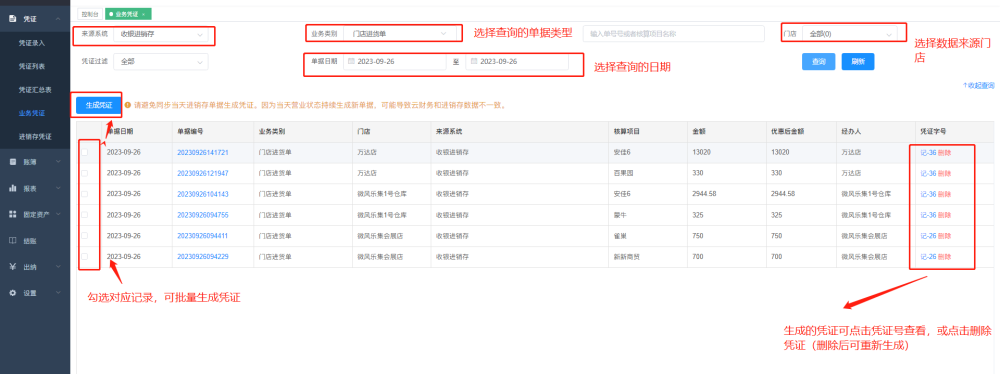Click 删除 in the 新新商贸 row
This screenshot has height=374, width=1000.
coord(945,257)
